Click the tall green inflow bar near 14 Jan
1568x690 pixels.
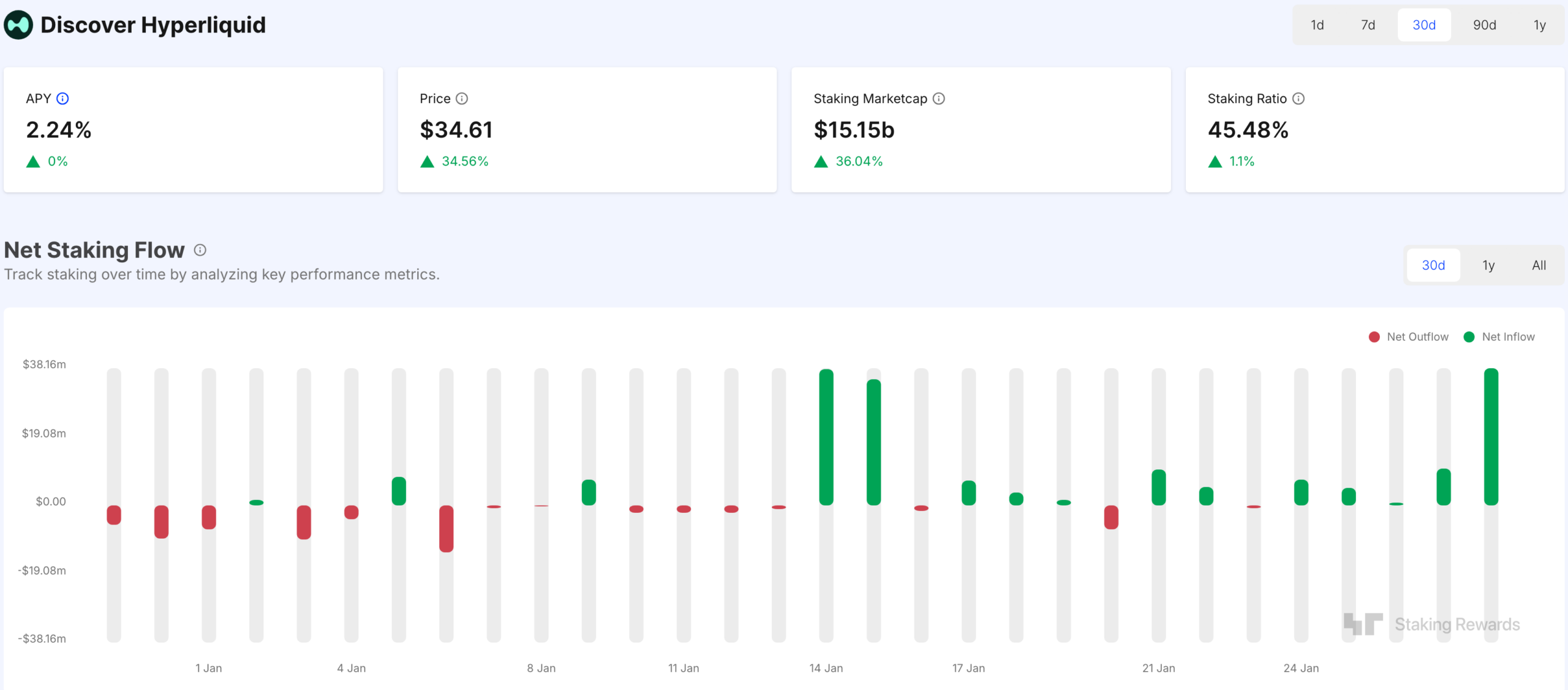click(827, 435)
